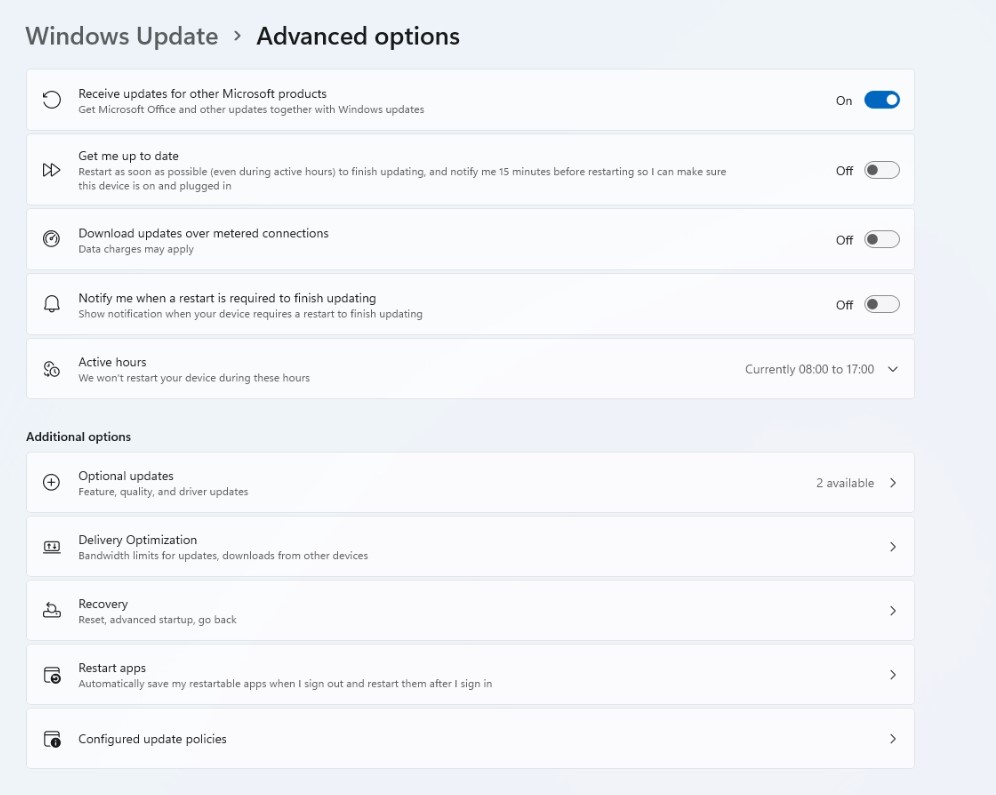Click the chevron on the Delivery Optimization row
This screenshot has width=996, height=795.
893,547
